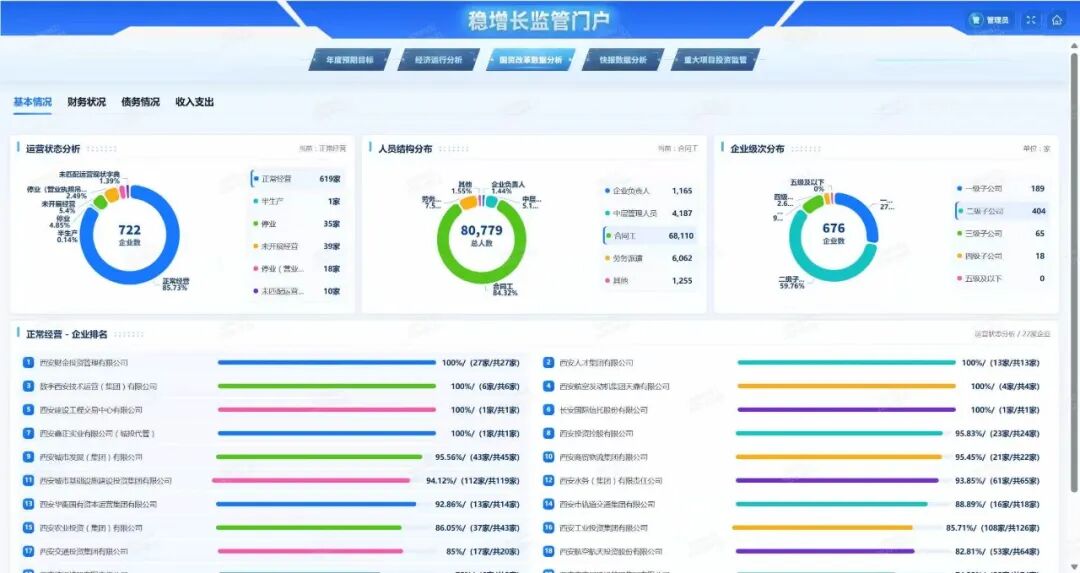Image resolution: width=1080 pixels, height=573 pixels.
Task: Select the 停业 35家 legend entry
Action: tap(297, 224)
